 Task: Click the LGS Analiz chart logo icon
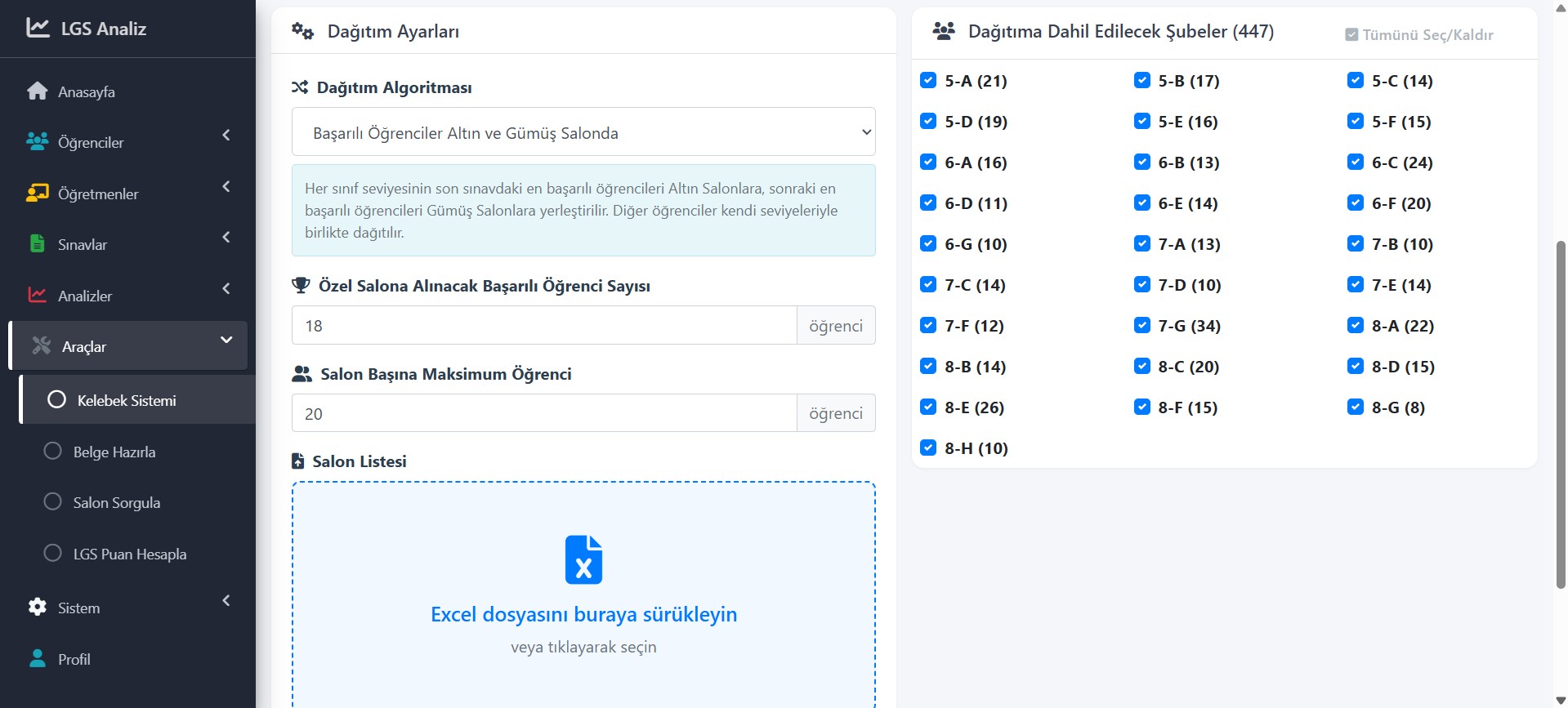[x=38, y=28]
